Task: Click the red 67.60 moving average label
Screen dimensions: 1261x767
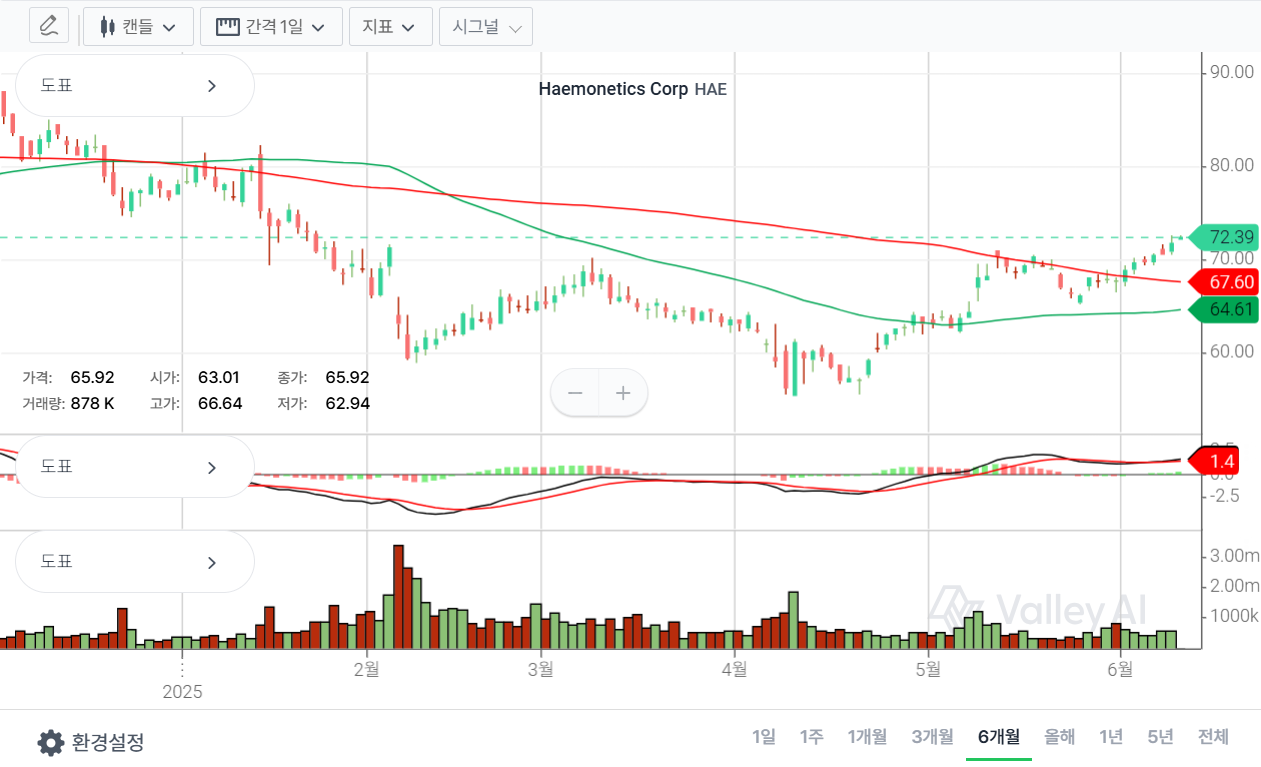Action: tap(1223, 282)
